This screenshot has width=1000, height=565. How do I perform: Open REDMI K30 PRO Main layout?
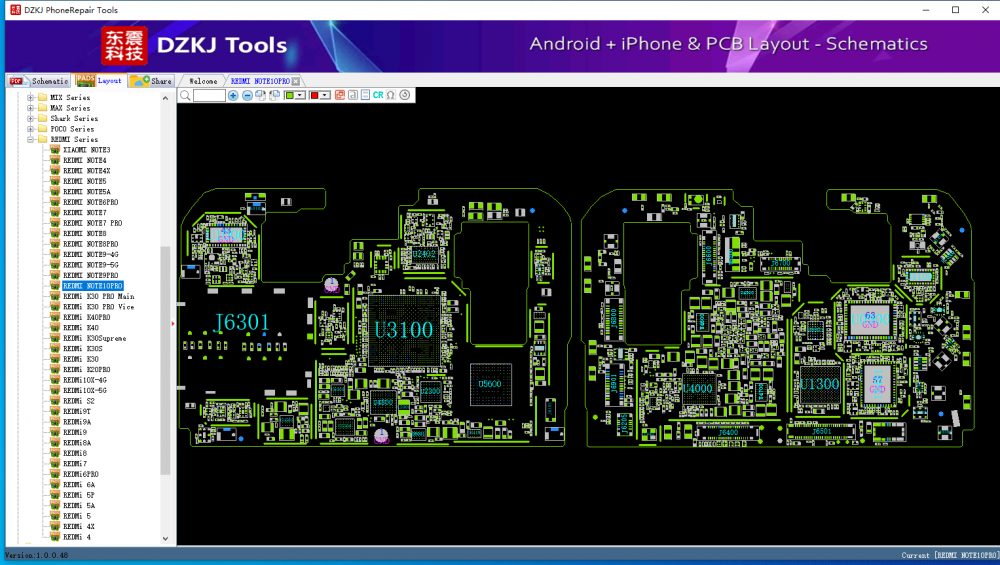99,297
